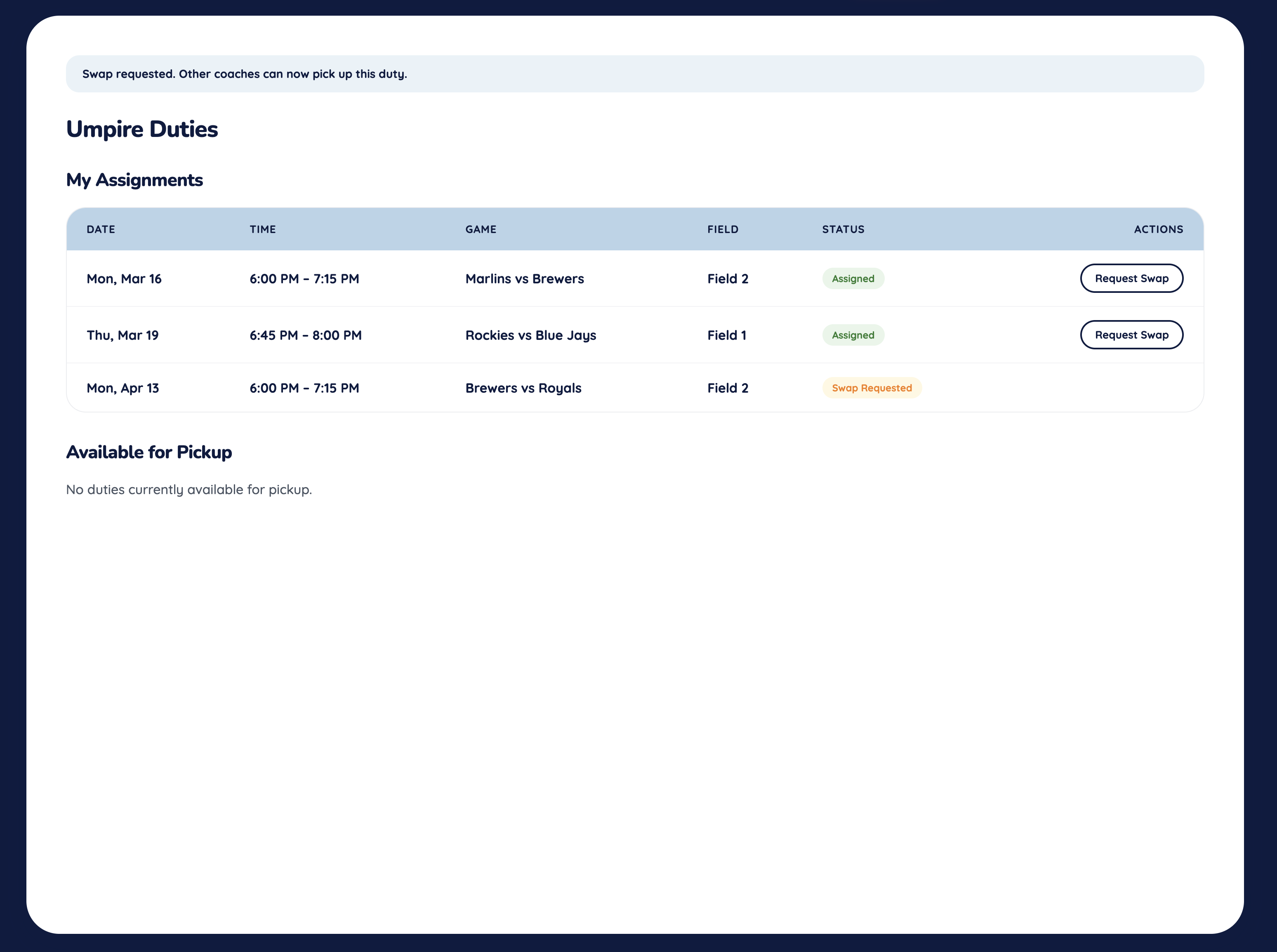Click the Date column header
Screen dimensions: 1277x952
coord(101,229)
